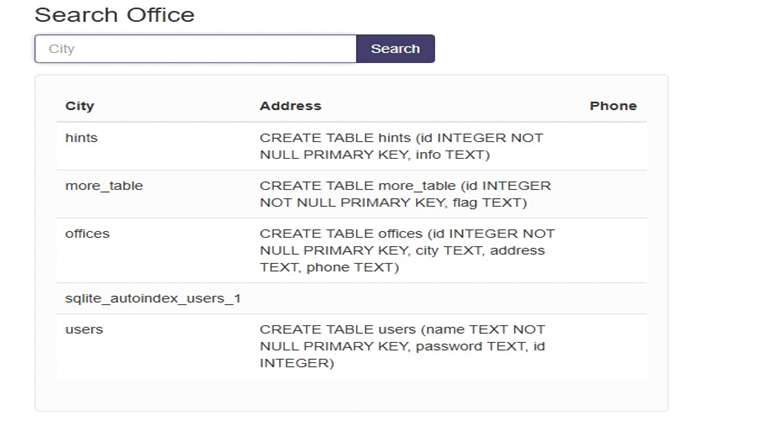The height and width of the screenshot is (442, 780).
Task: Click the CREATE TABLE users statement
Action: click(x=402, y=346)
